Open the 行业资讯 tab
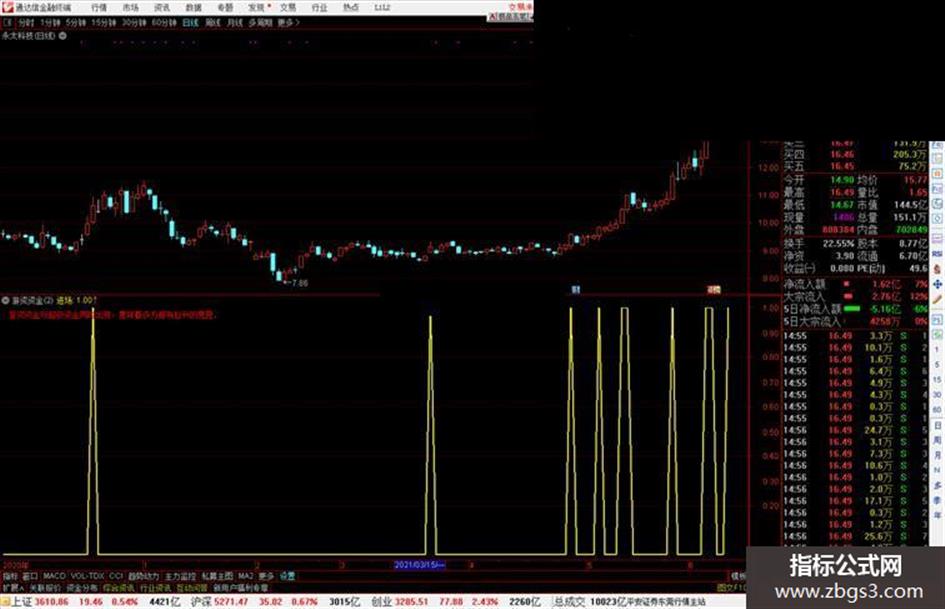Viewport: 945px width, 609px height. [x=155, y=587]
